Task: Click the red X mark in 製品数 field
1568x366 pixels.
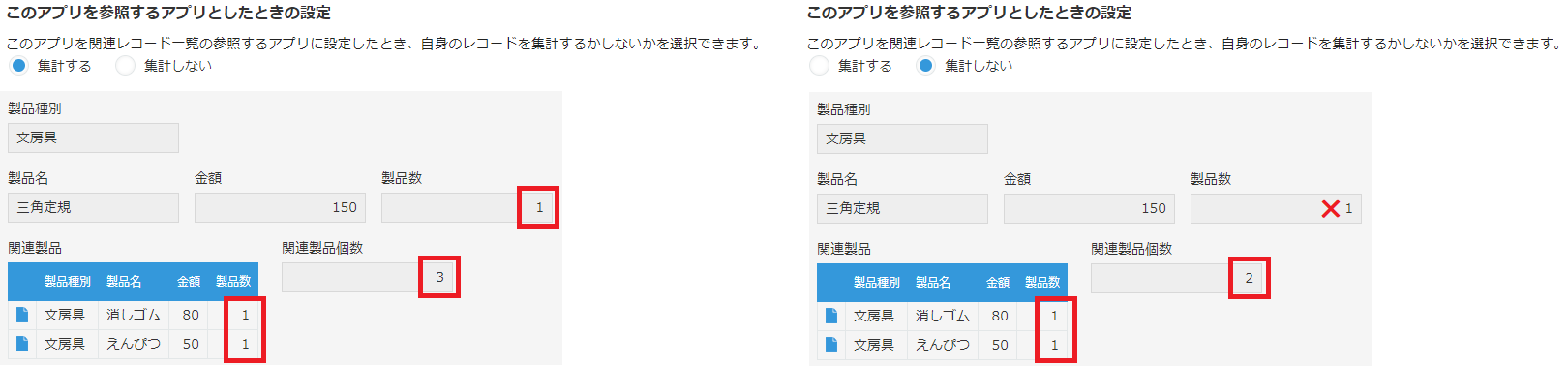Action: (x=1331, y=208)
